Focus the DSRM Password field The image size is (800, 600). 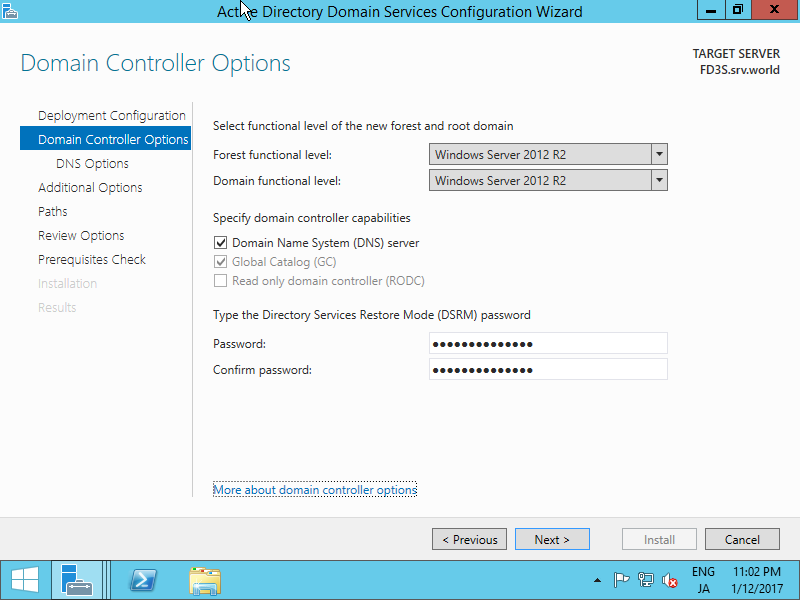click(548, 343)
